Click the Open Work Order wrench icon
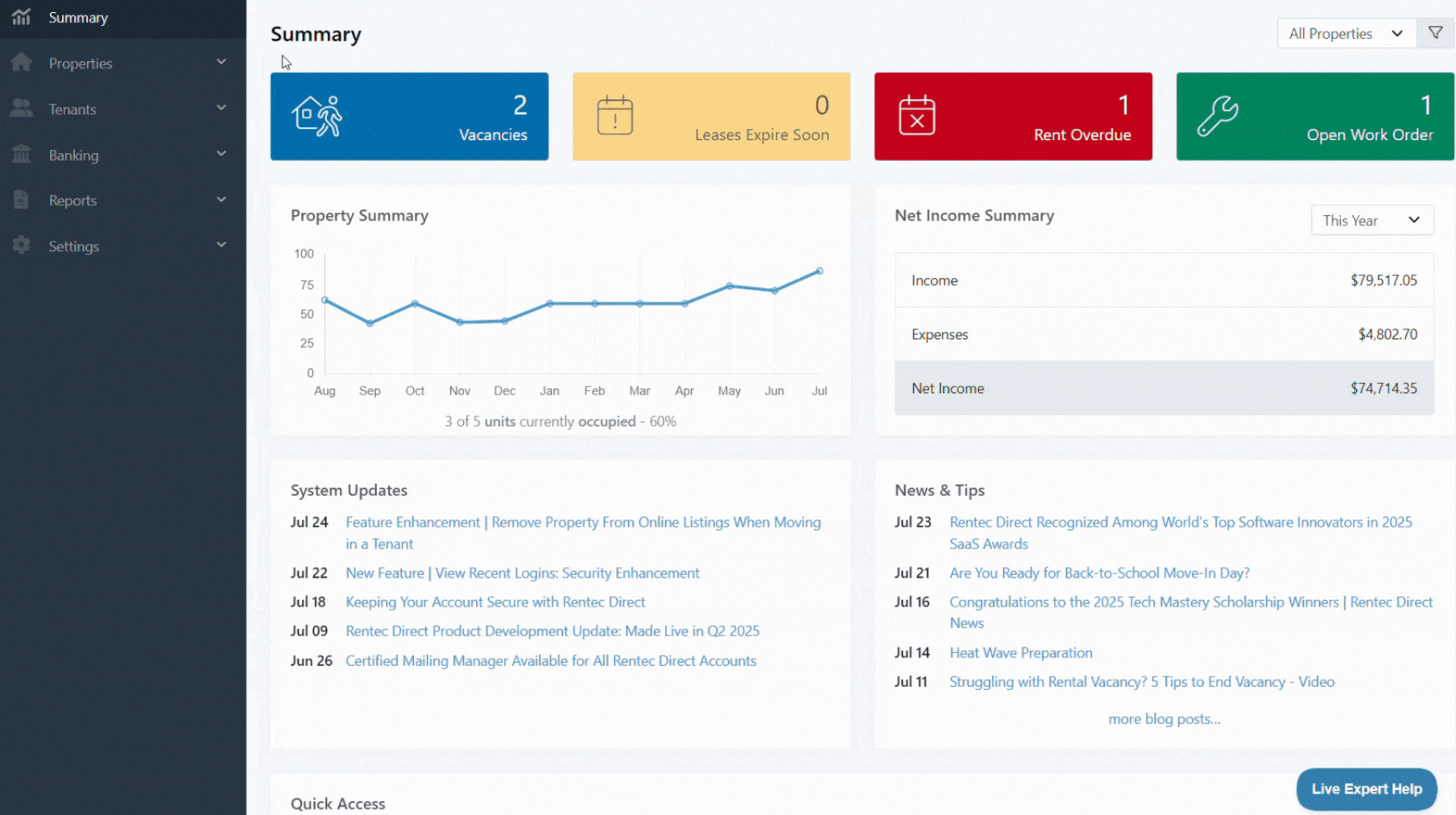 1217,116
